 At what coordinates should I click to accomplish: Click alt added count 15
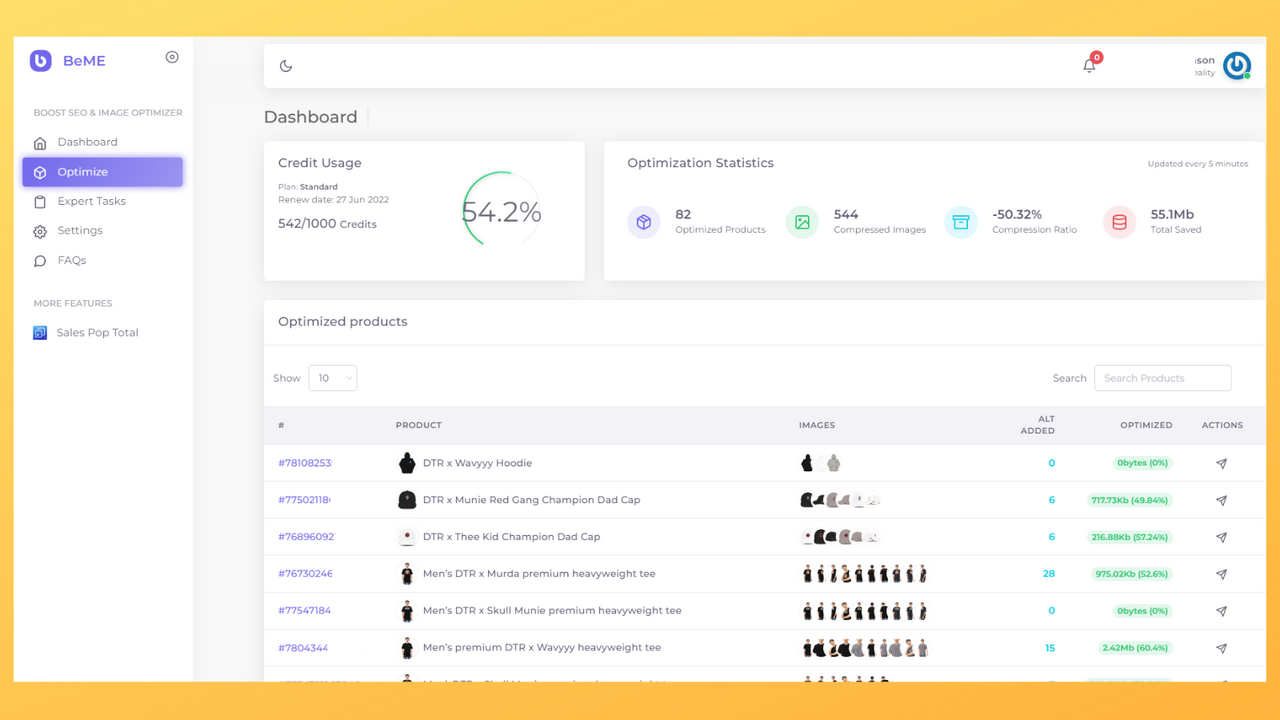pyautogui.click(x=1050, y=648)
